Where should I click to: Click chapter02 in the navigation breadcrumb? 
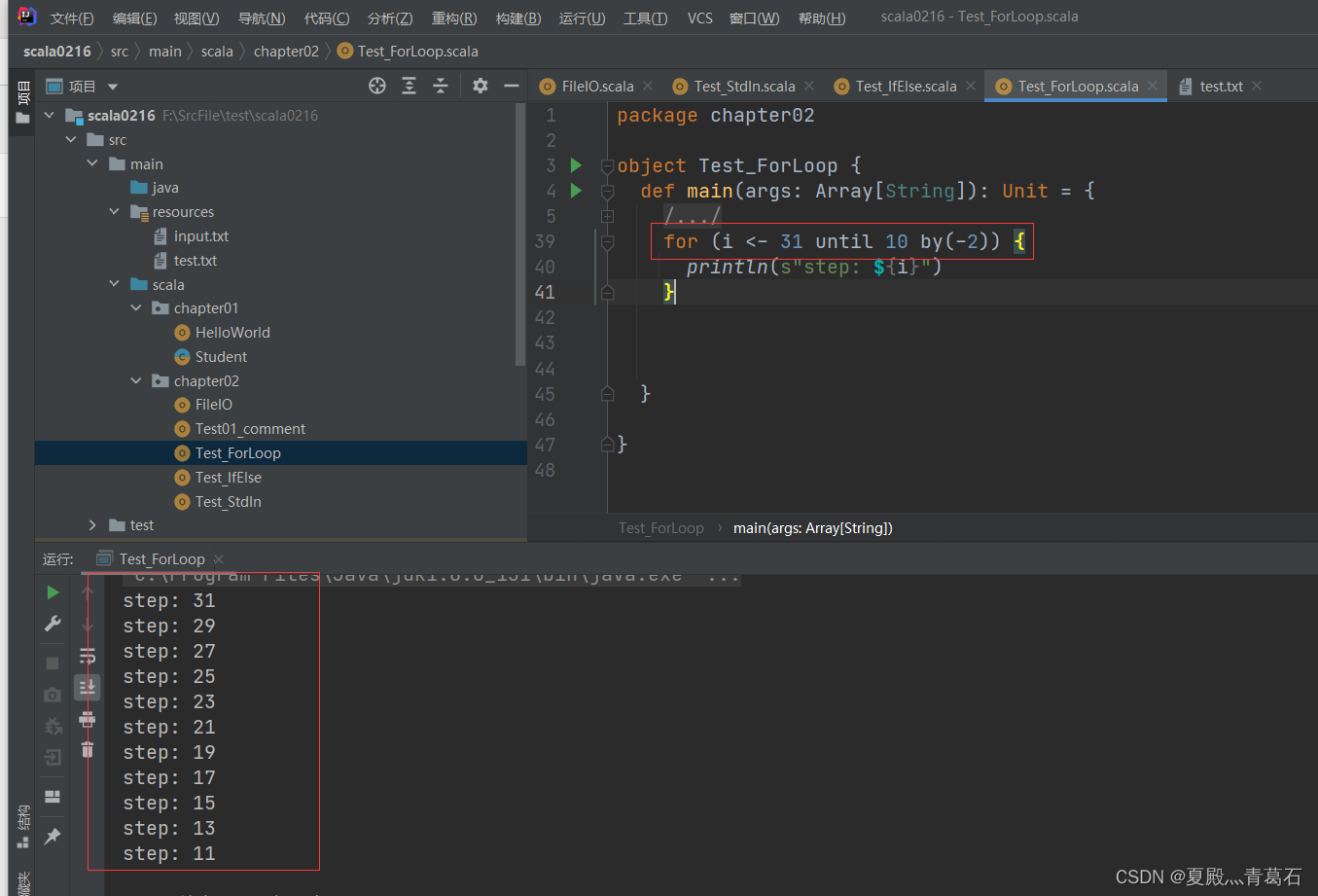(286, 52)
